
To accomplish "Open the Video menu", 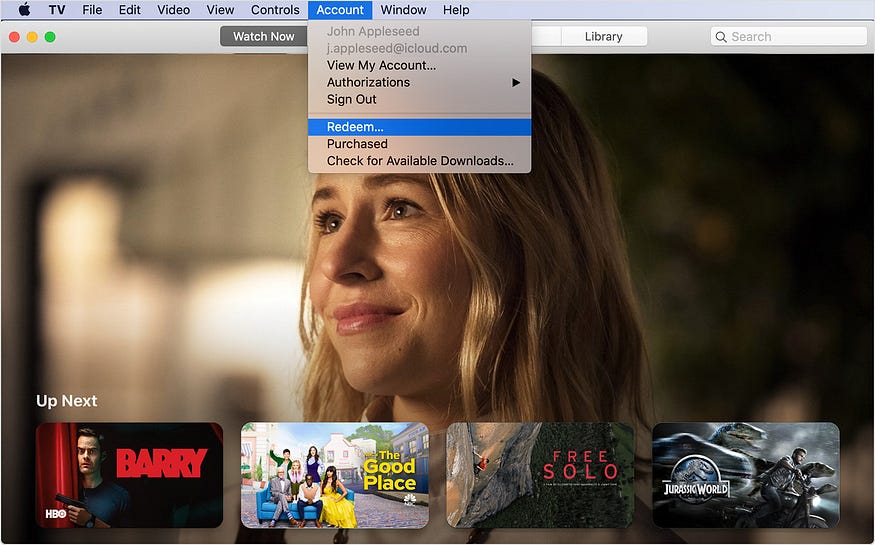I will tap(174, 9).
